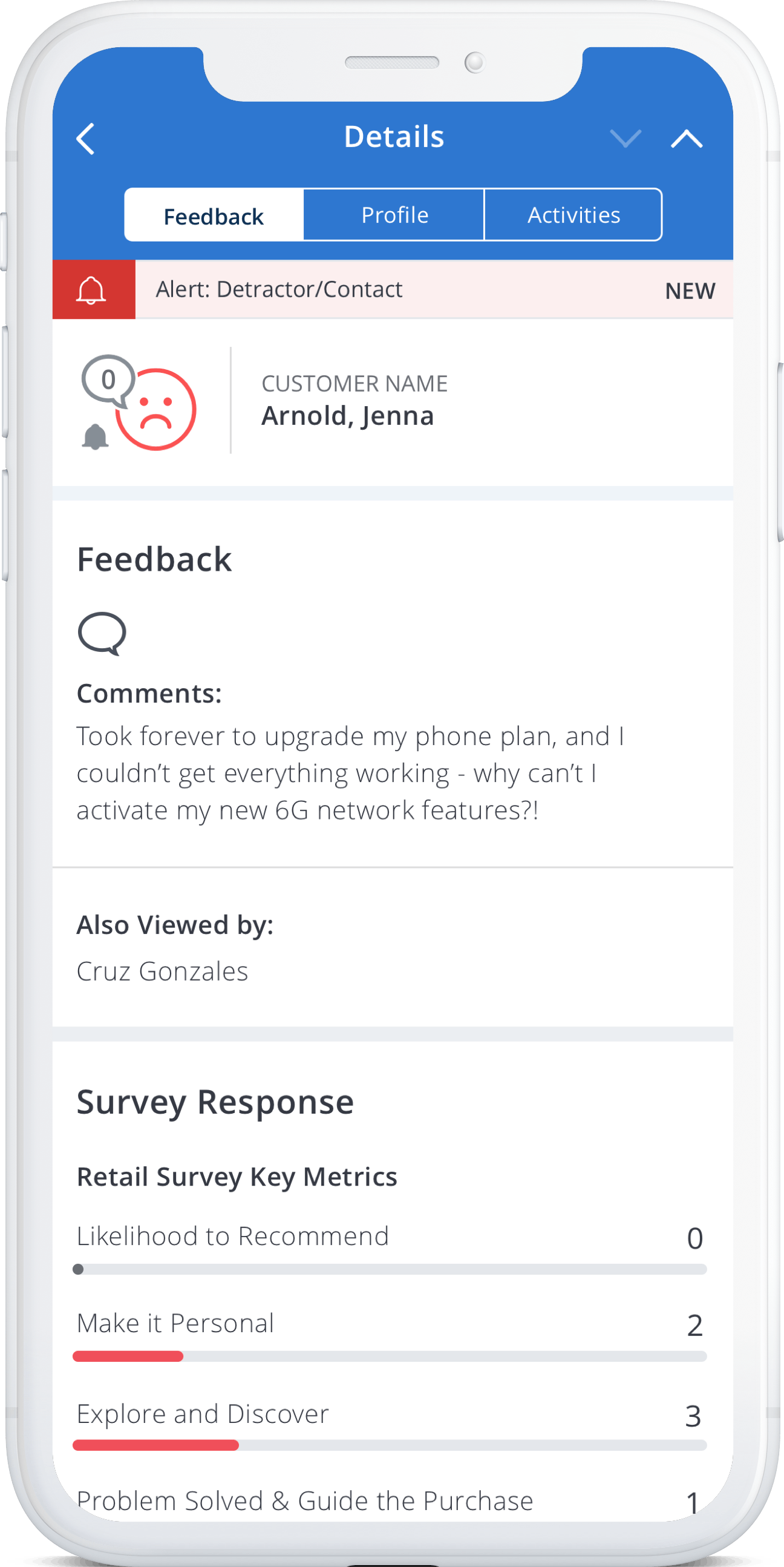Screen dimensions: 784x1567
Task: Click the red sad face icon
Action: 156,409
